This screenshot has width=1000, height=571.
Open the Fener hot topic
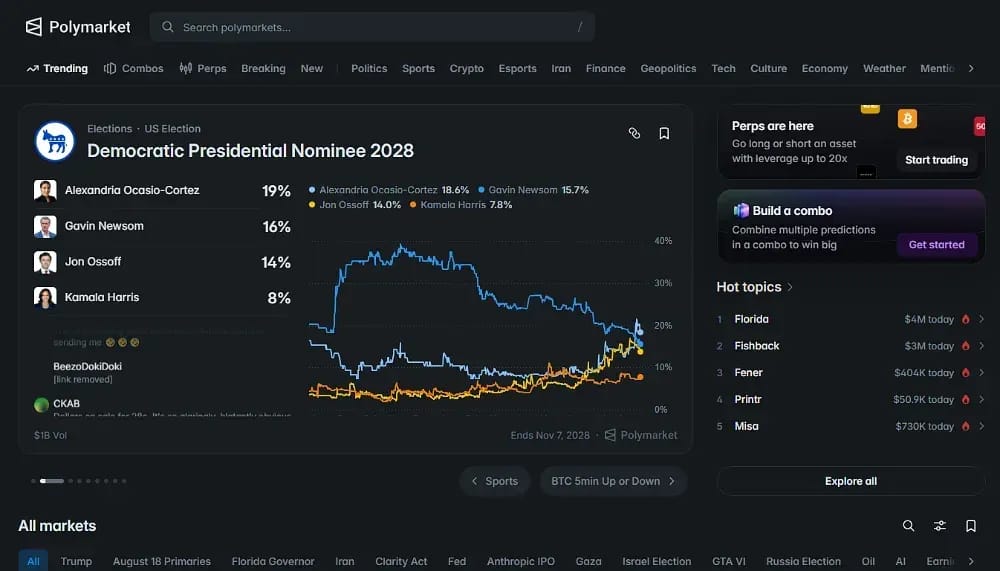point(749,373)
